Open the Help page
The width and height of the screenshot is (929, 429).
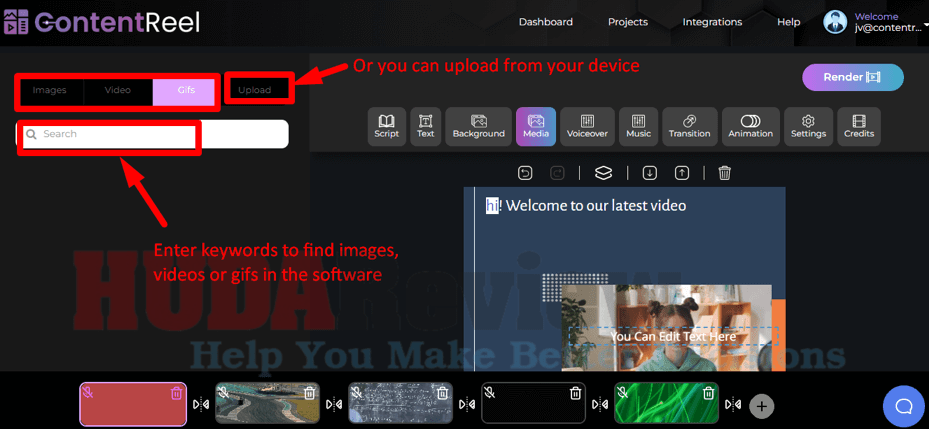[x=789, y=22]
